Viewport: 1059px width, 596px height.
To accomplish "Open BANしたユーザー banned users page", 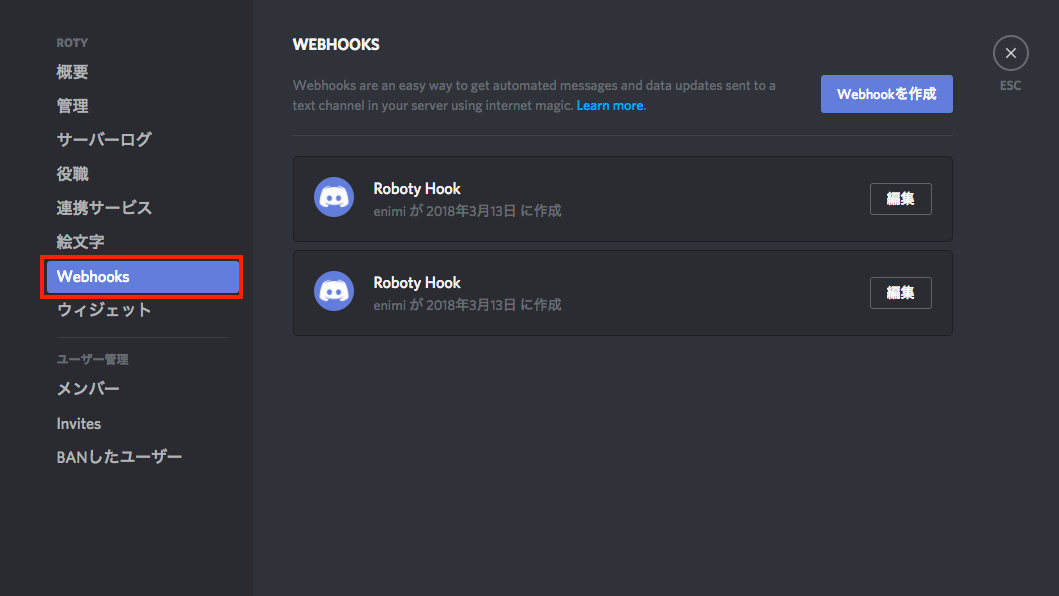I will click(120, 457).
